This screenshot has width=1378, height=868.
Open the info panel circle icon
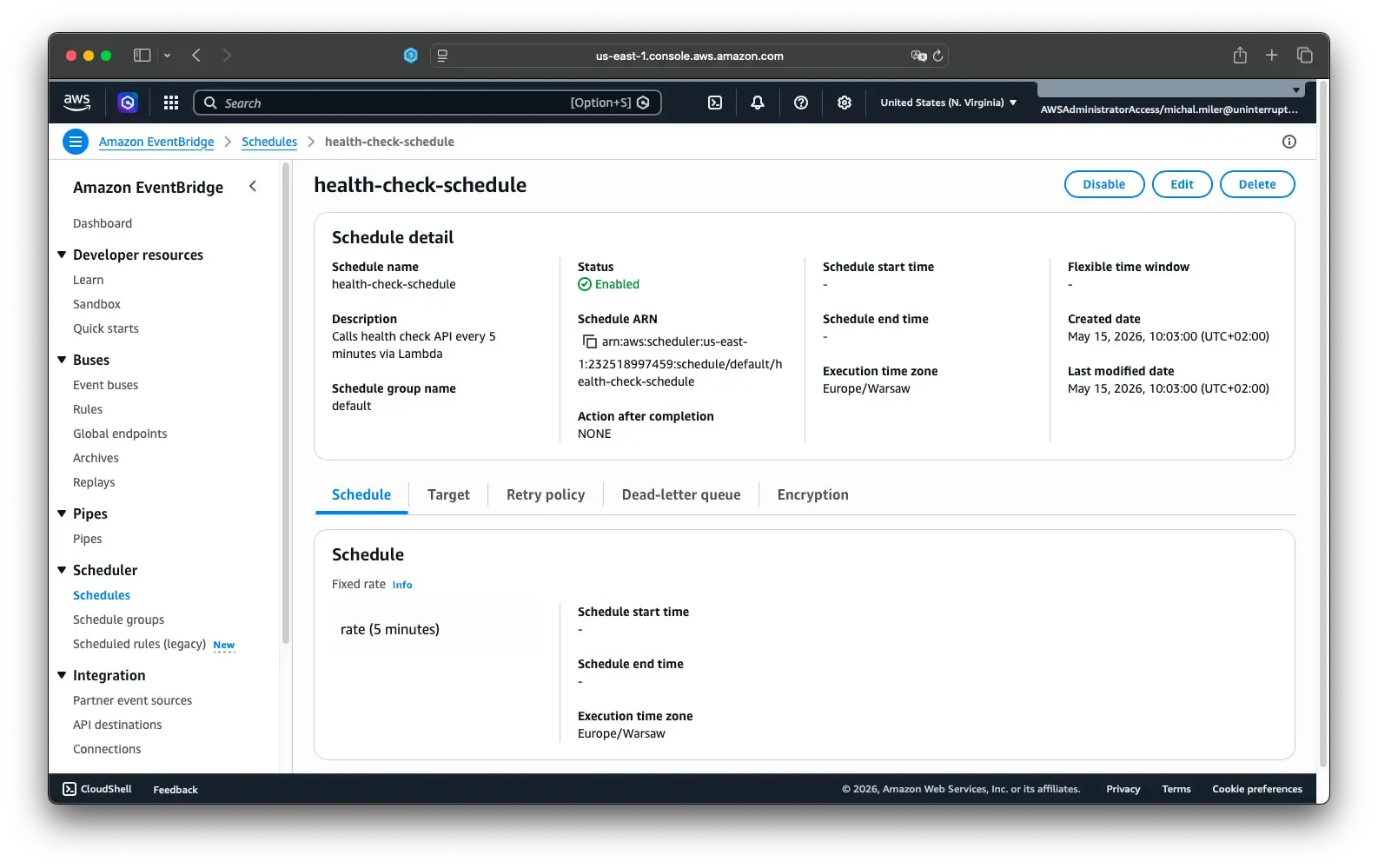(x=1289, y=142)
